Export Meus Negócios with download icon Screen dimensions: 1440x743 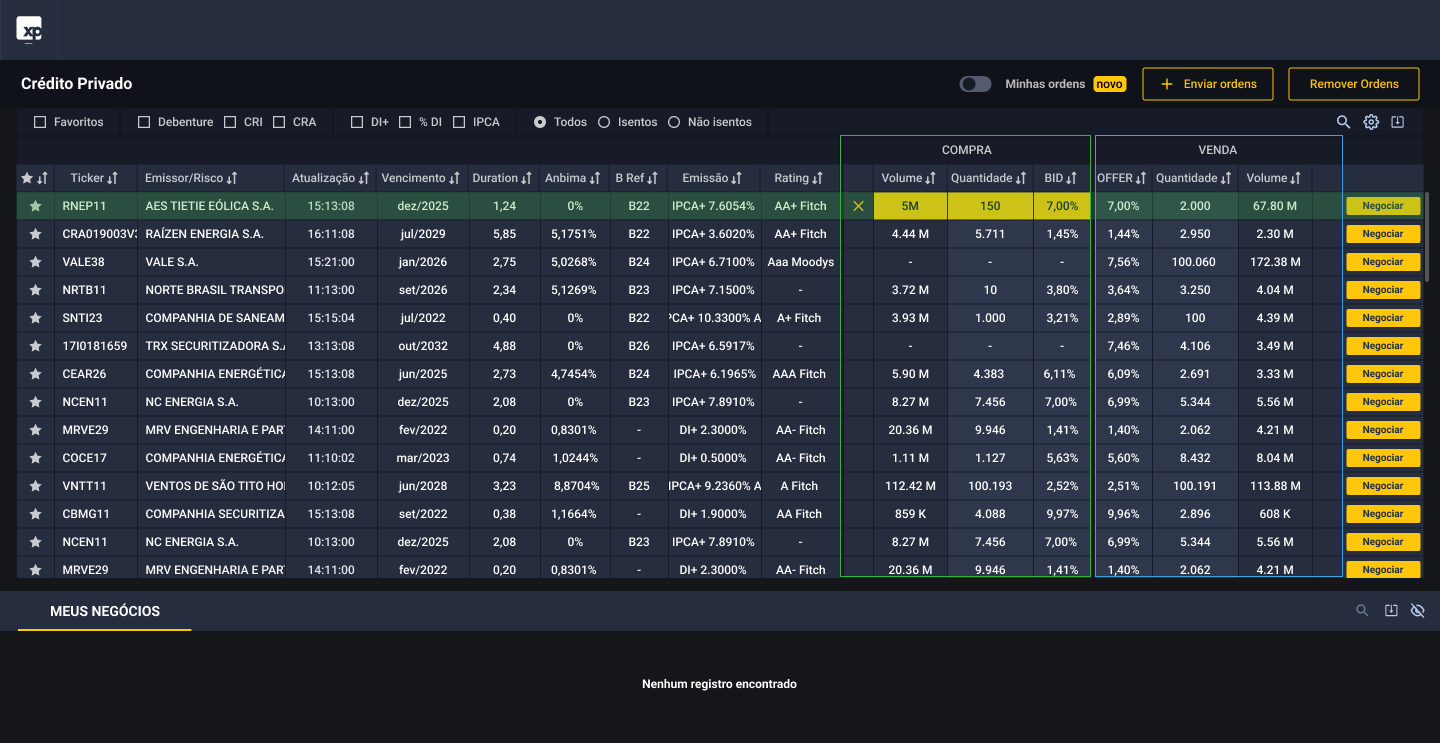(1390, 611)
